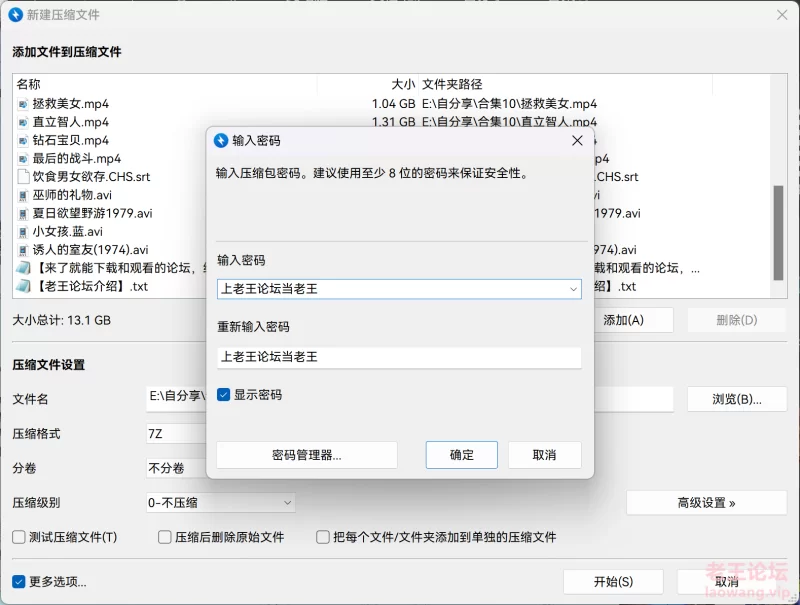The image size is (800, 605).
Task: Select 夏日欲望野游1979.avi in file list
Action: [92, 213]
